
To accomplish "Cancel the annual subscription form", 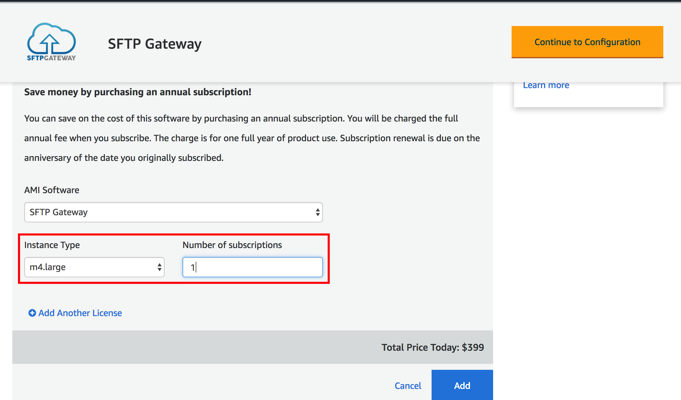I will (x=408, y=386).
